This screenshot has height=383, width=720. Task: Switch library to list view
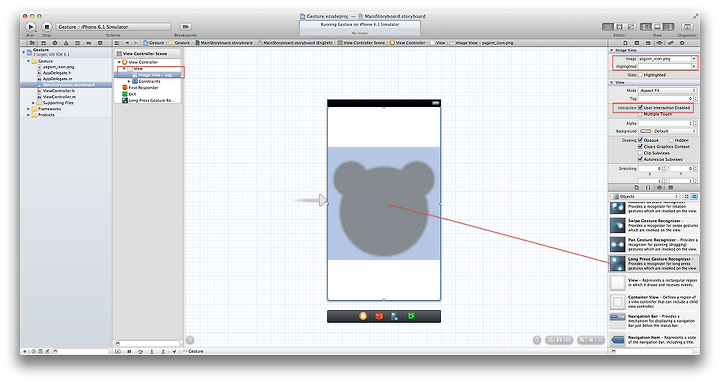tap(694, 197)
